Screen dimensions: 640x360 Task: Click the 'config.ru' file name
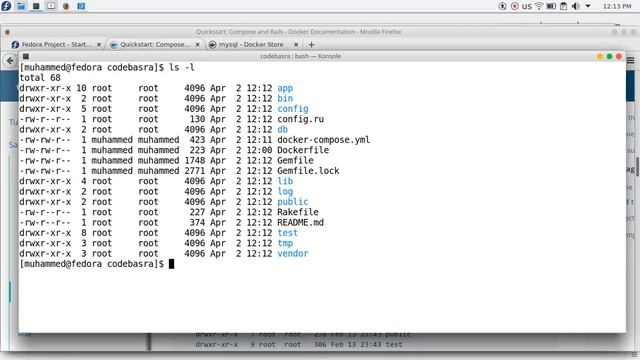(300, 119)
